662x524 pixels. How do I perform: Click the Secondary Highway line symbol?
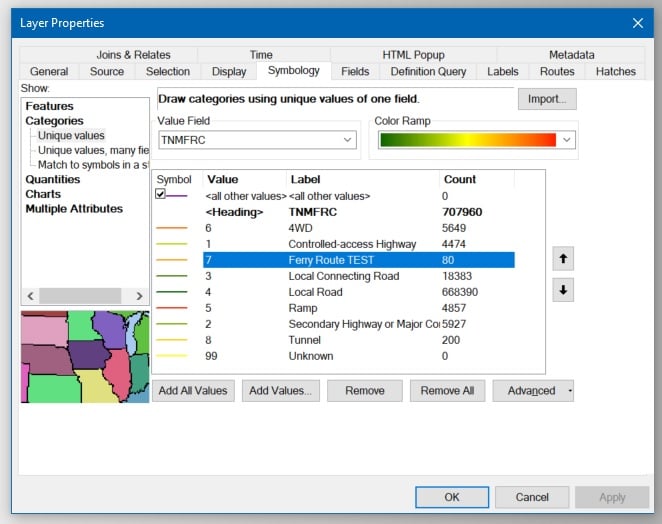(x=171, y=324)
